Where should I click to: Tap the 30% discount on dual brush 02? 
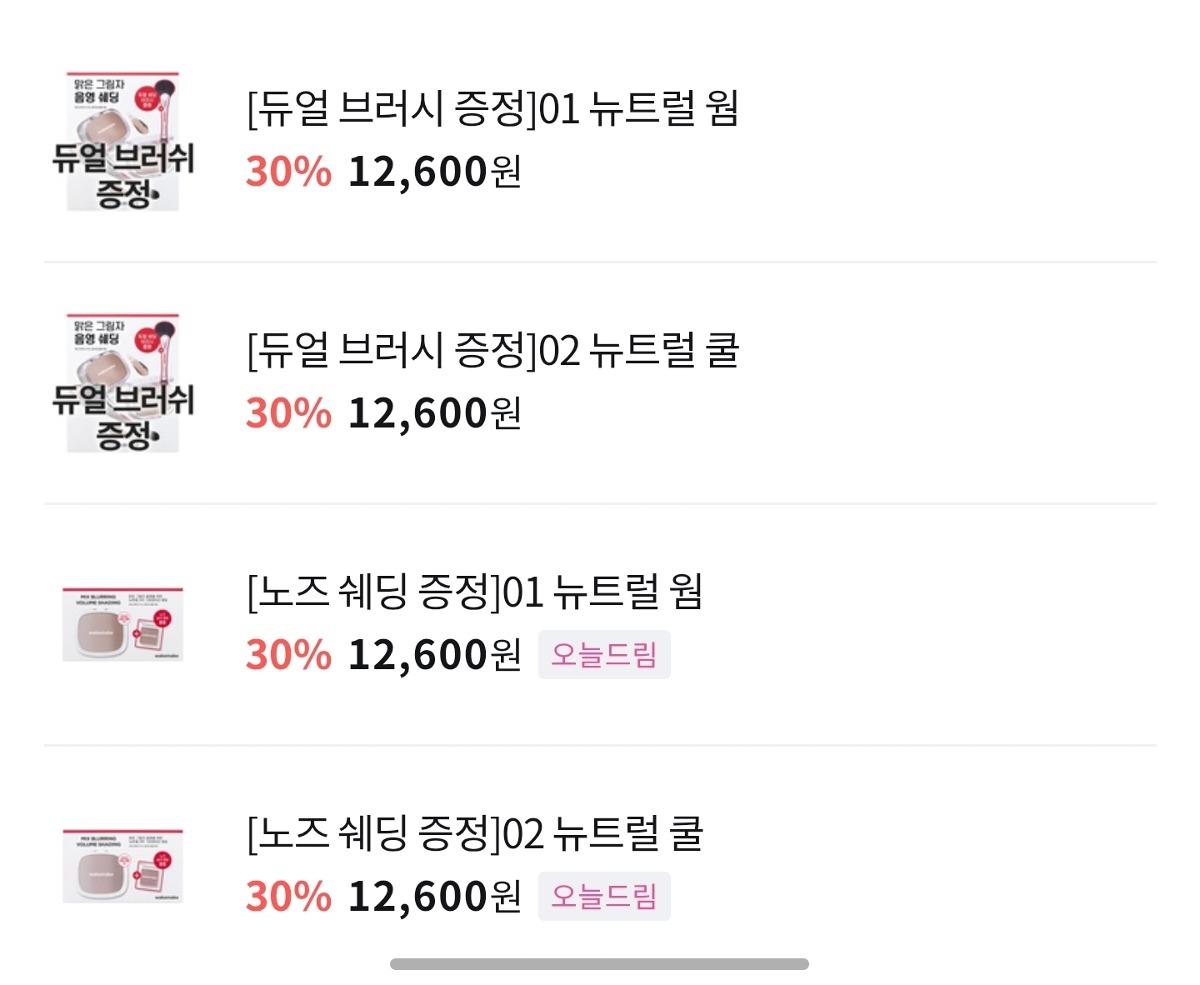(288, 413)
